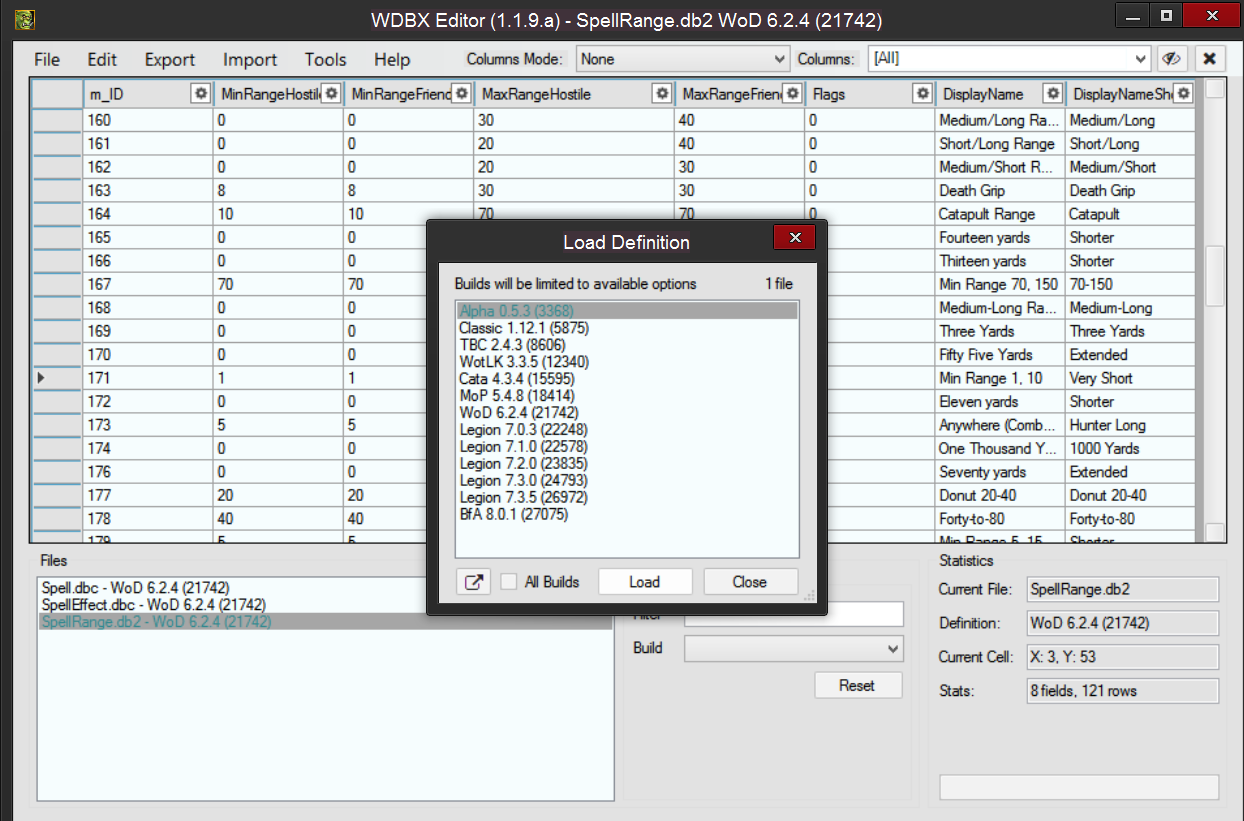The width and height of the screenshot is (1244, 821).
Task: Click m_ID cell 160
Action: (x=148, y=120)
